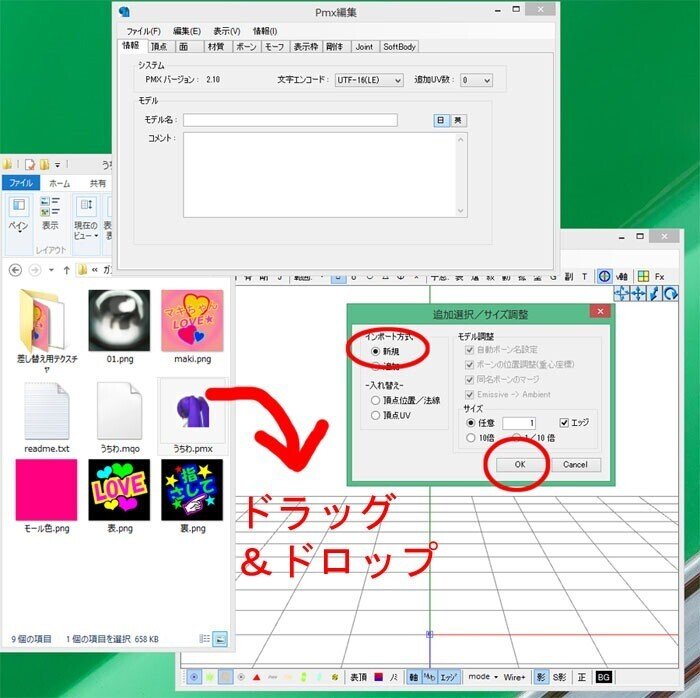Viewport: 700px width, 698px height.
Task: Open the 編集(E) menu
Action: click(187, 31)
